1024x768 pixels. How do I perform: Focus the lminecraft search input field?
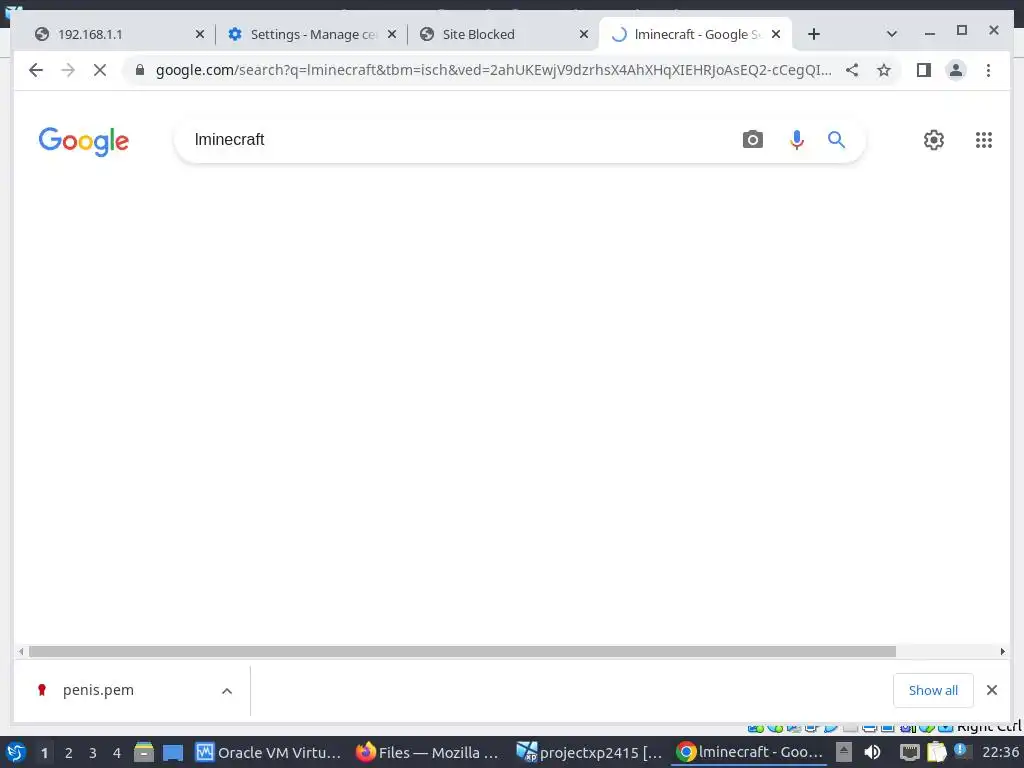click(457, 139)
